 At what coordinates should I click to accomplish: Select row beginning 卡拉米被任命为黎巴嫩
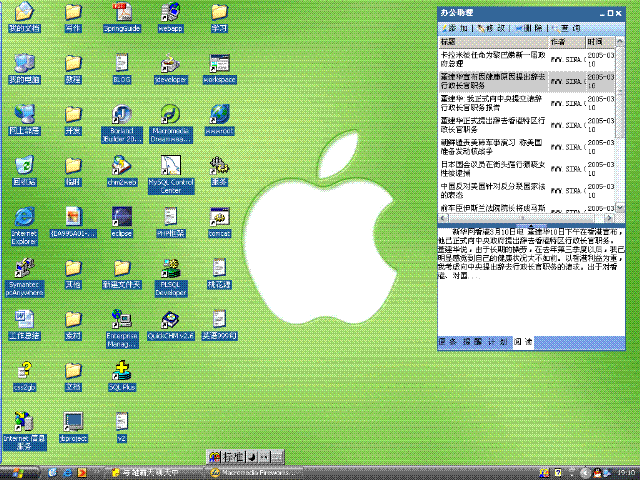coord(526,59)
